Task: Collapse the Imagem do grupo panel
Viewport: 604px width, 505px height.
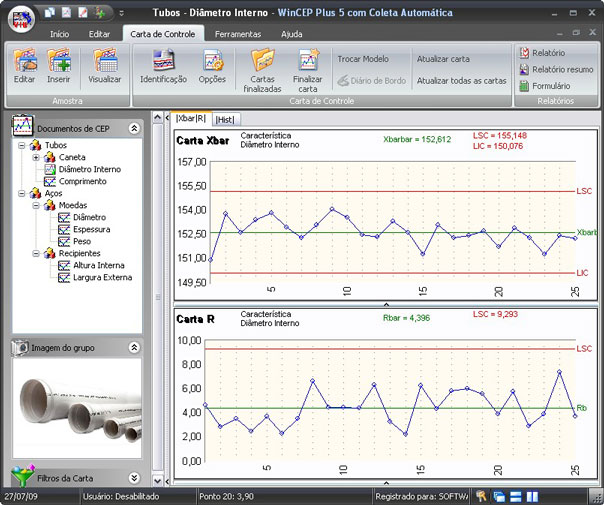Action: coord(134,347)
